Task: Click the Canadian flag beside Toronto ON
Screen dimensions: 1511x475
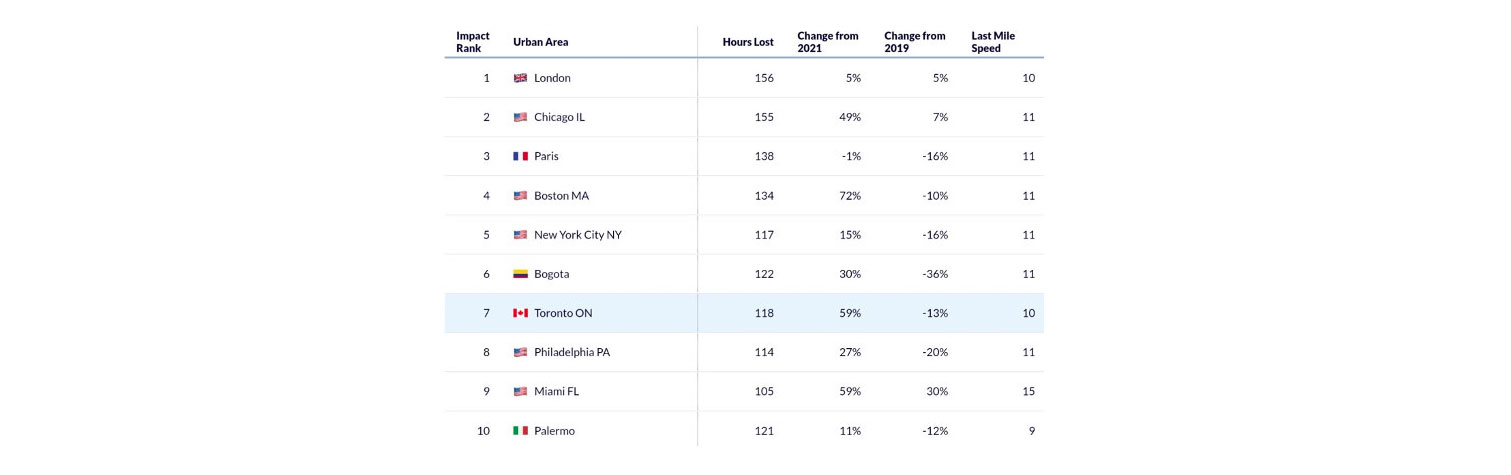Action: click(x=520, y=313)
